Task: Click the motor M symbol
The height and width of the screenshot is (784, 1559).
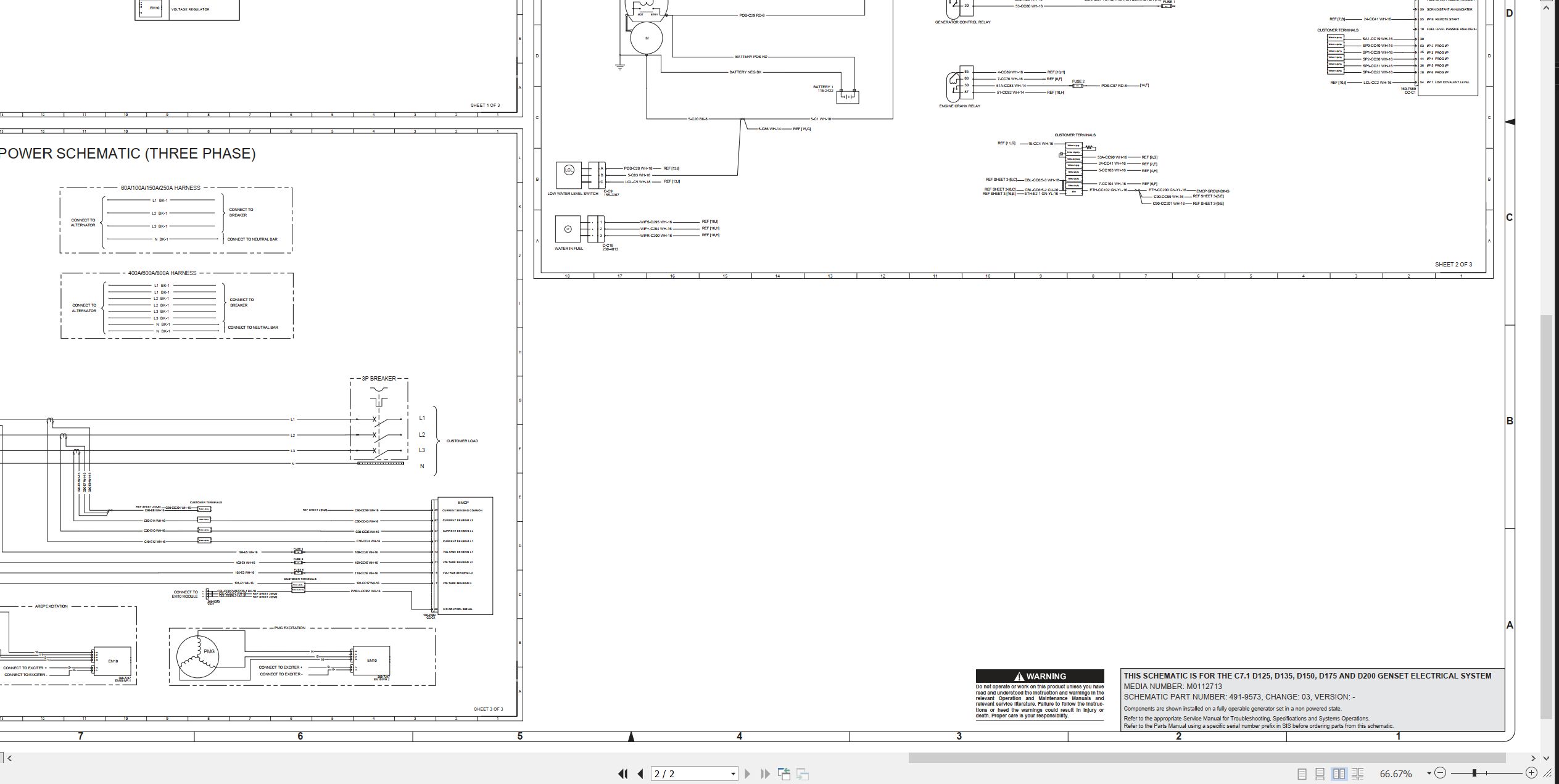Action: pyautogui.click(x=647, y=38)
